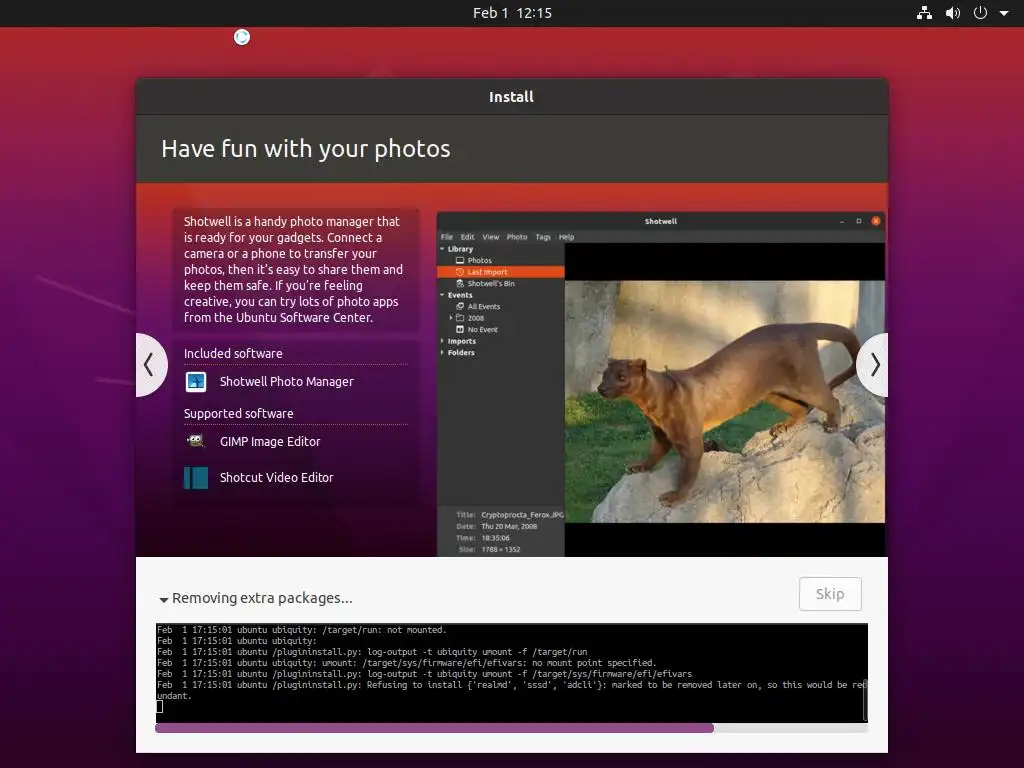Click the Shotwell window maximize button

[x=859, y=221]
